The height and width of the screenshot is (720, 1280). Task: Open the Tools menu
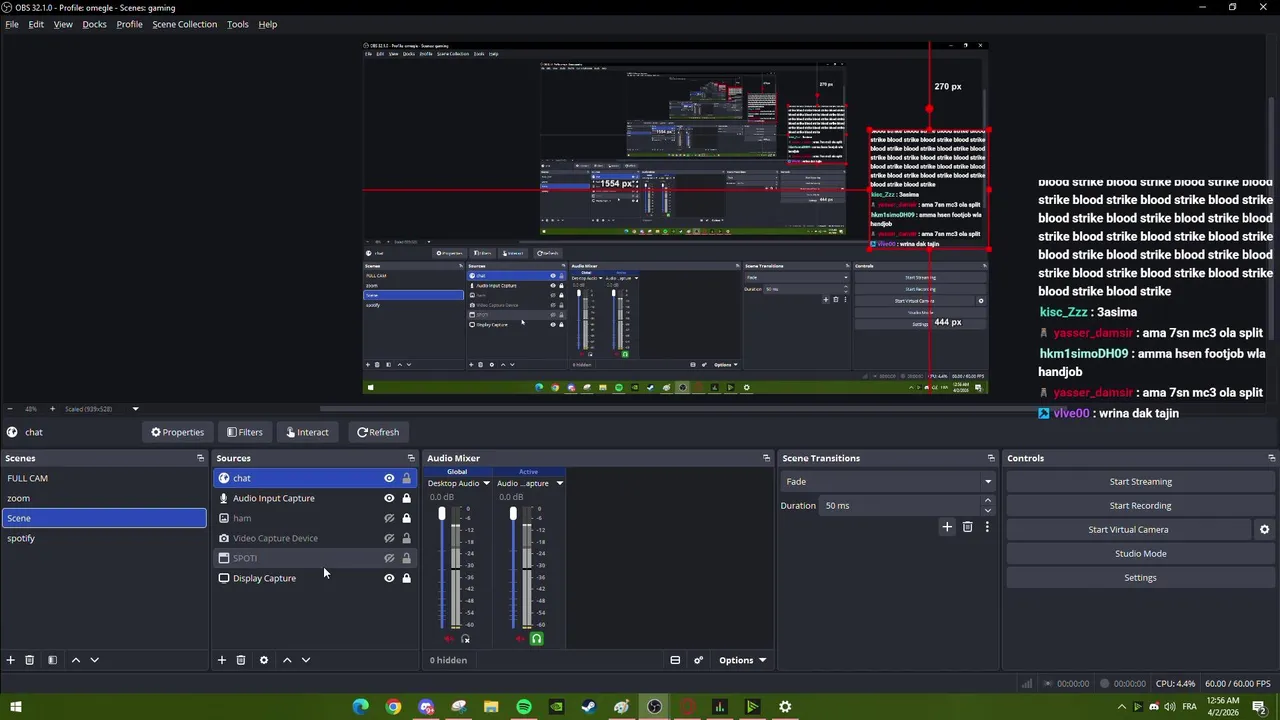[237, 24]
